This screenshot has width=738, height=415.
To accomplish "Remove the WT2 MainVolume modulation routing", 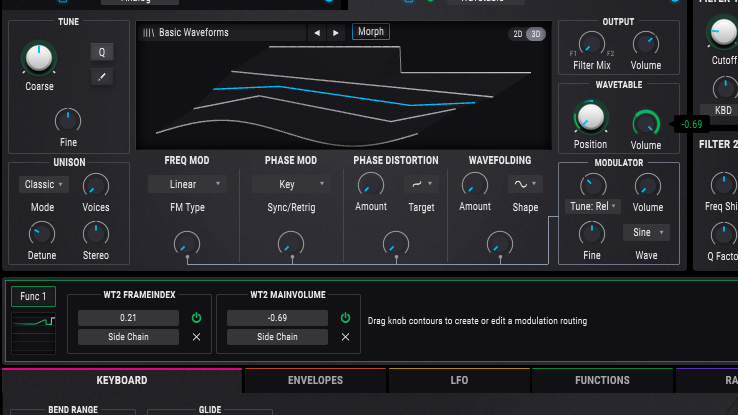I will pos(345,337).
